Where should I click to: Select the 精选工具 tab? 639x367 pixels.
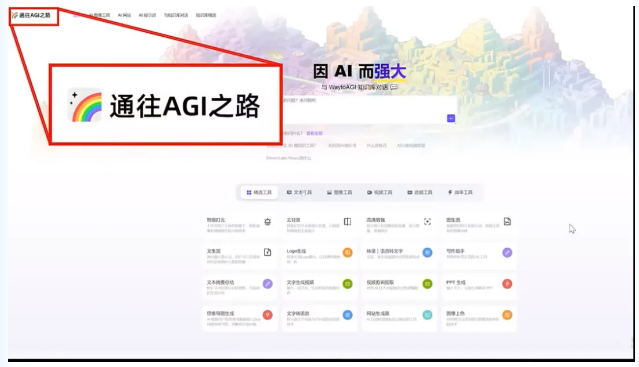259,192
